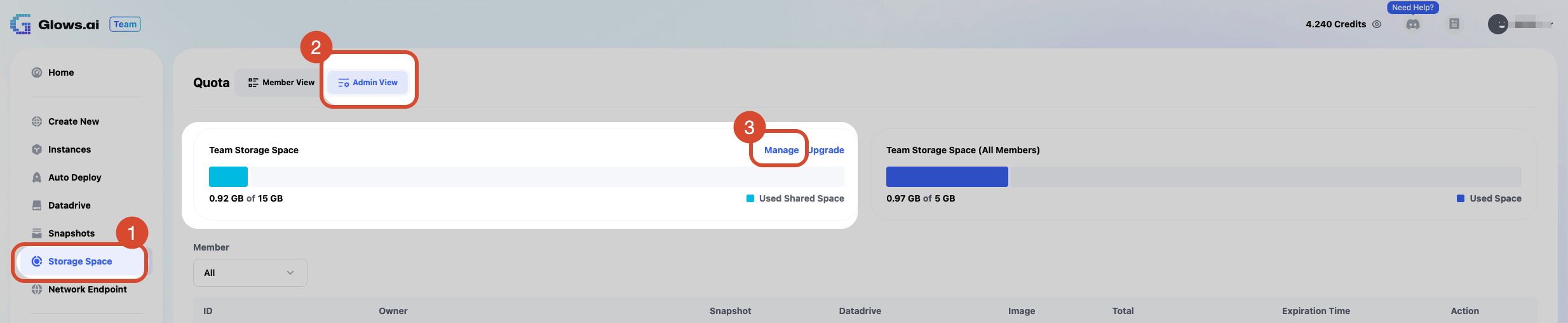
Task: Click the Team badge next to logo
Action: (x=125, y=24)
